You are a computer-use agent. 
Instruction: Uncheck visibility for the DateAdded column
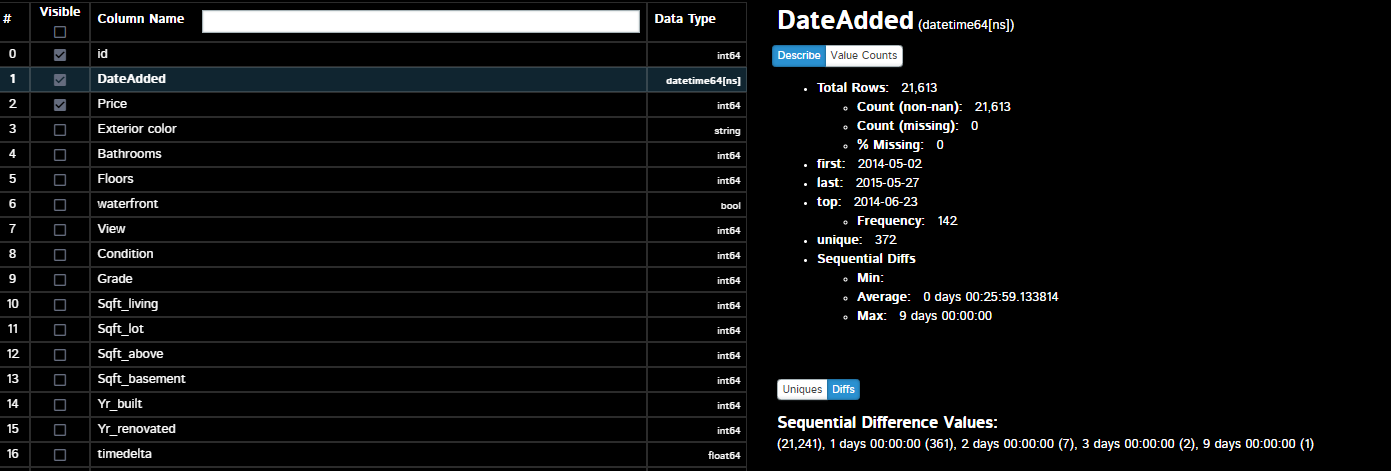(x=60, y=80)
